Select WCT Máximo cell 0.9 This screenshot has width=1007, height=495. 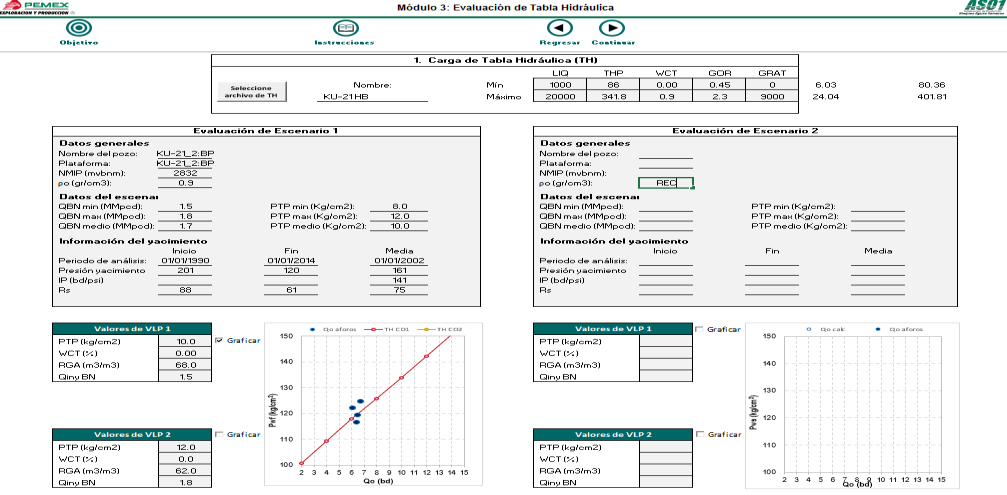pos(665,97)
